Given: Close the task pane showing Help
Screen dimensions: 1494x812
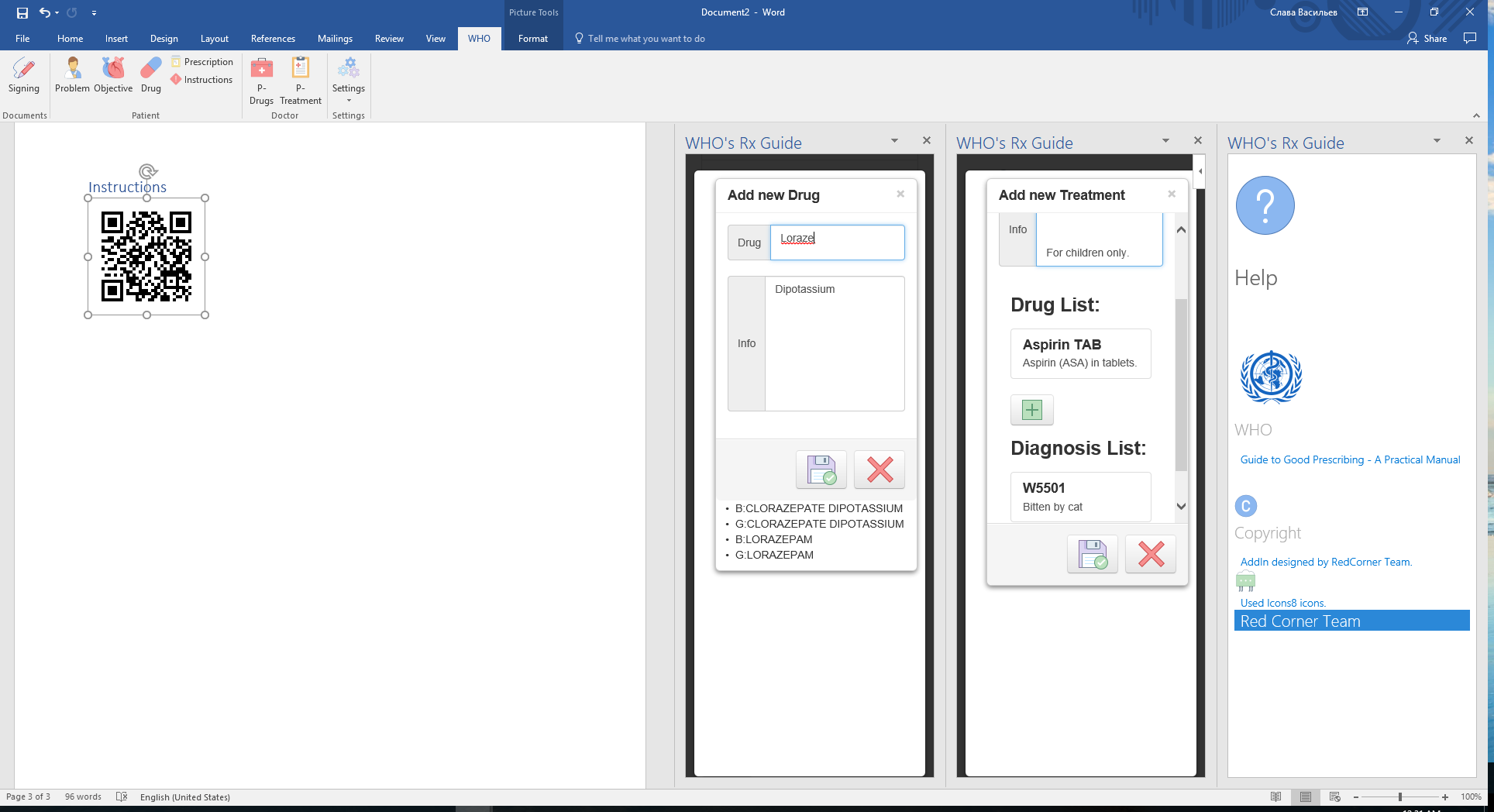Looking at the screenshot, I should coord(1469,140).
